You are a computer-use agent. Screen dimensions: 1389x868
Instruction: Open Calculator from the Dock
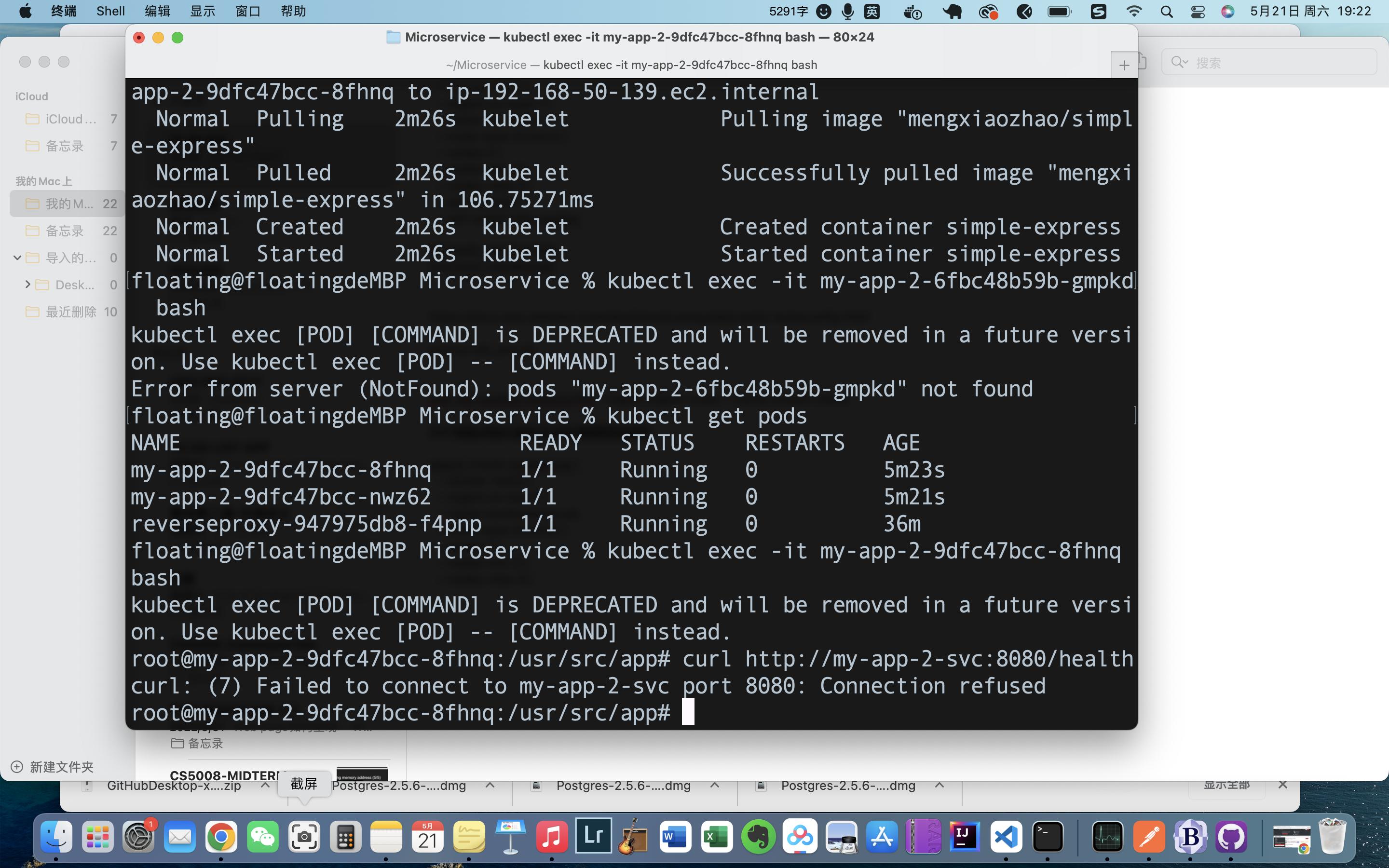pyautogui.click(x=345, y=837)
